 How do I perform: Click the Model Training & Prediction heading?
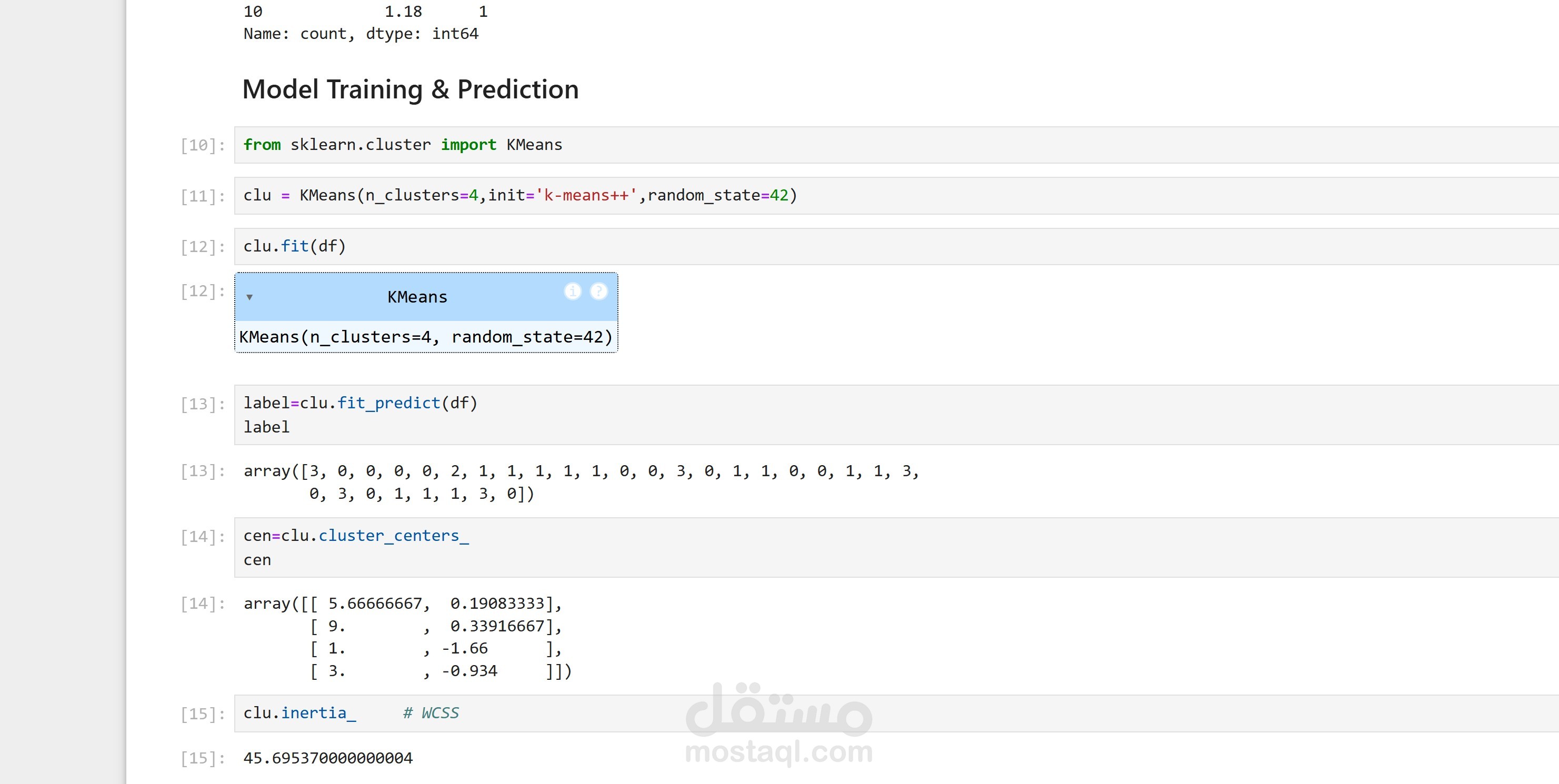411,89
